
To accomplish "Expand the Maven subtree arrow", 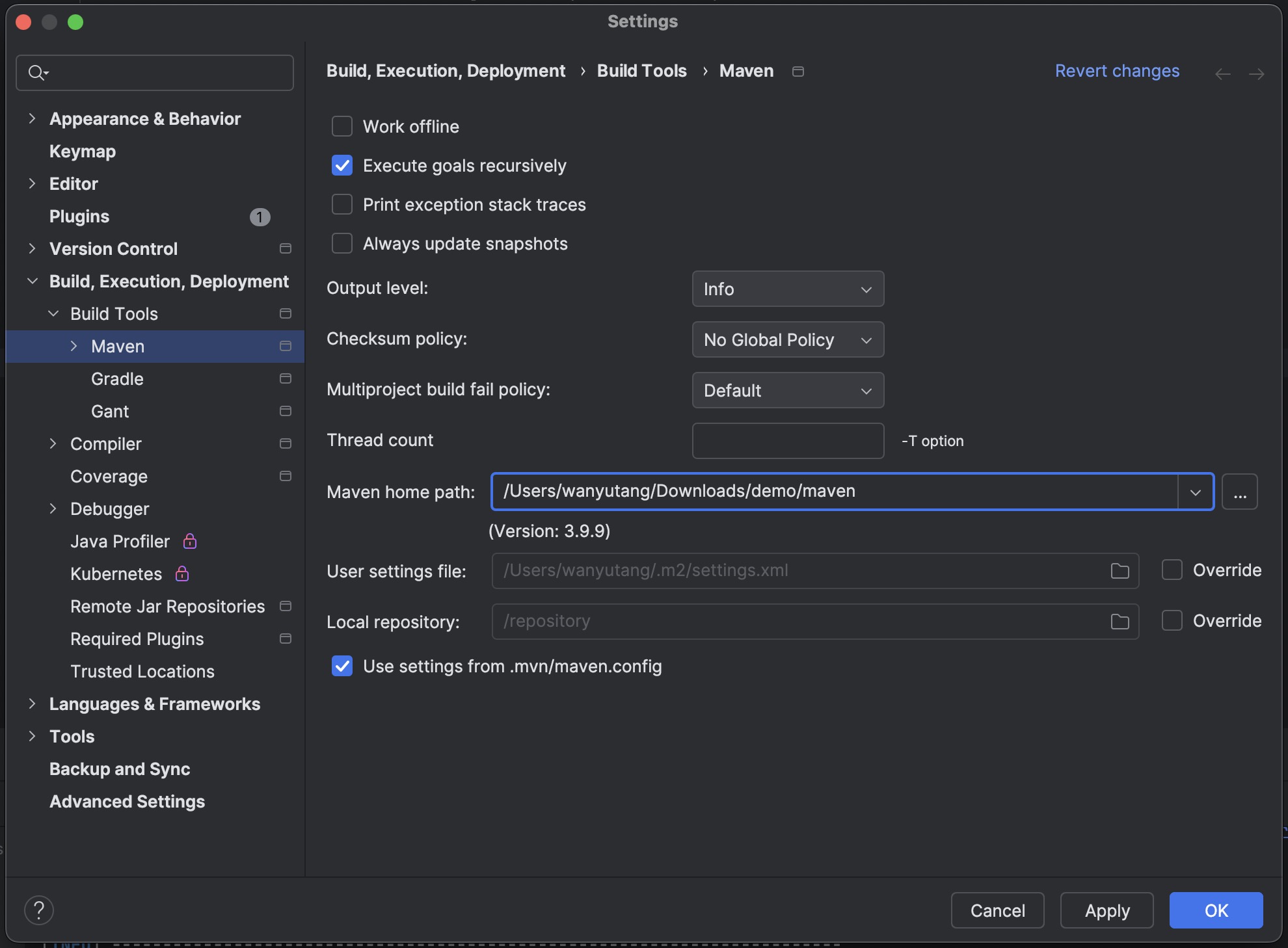I will [74, 346].
